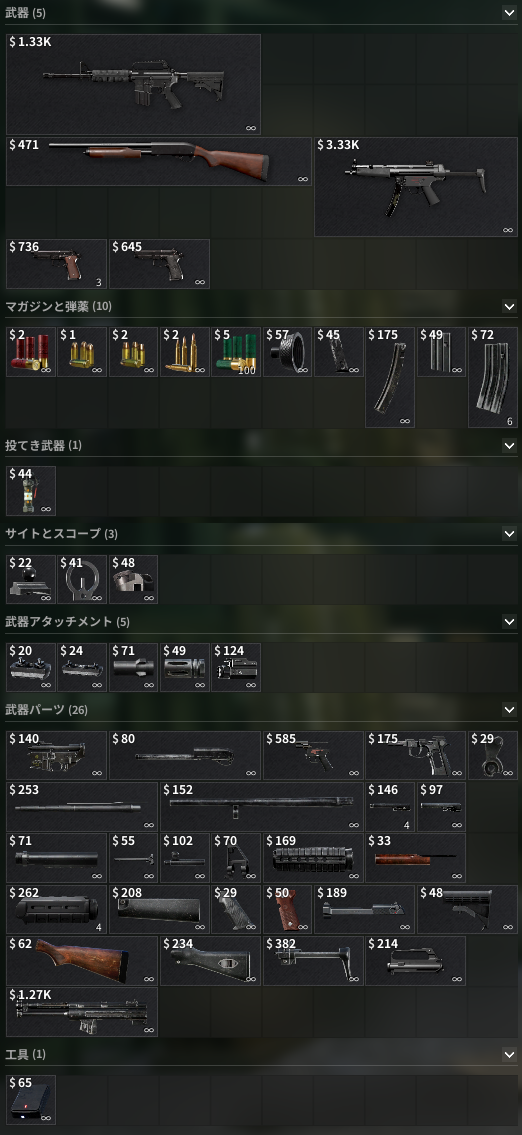Select the curved magazine priced $175
The height and width of the screenshot is (1135, 522).
(x=390, y=377)
